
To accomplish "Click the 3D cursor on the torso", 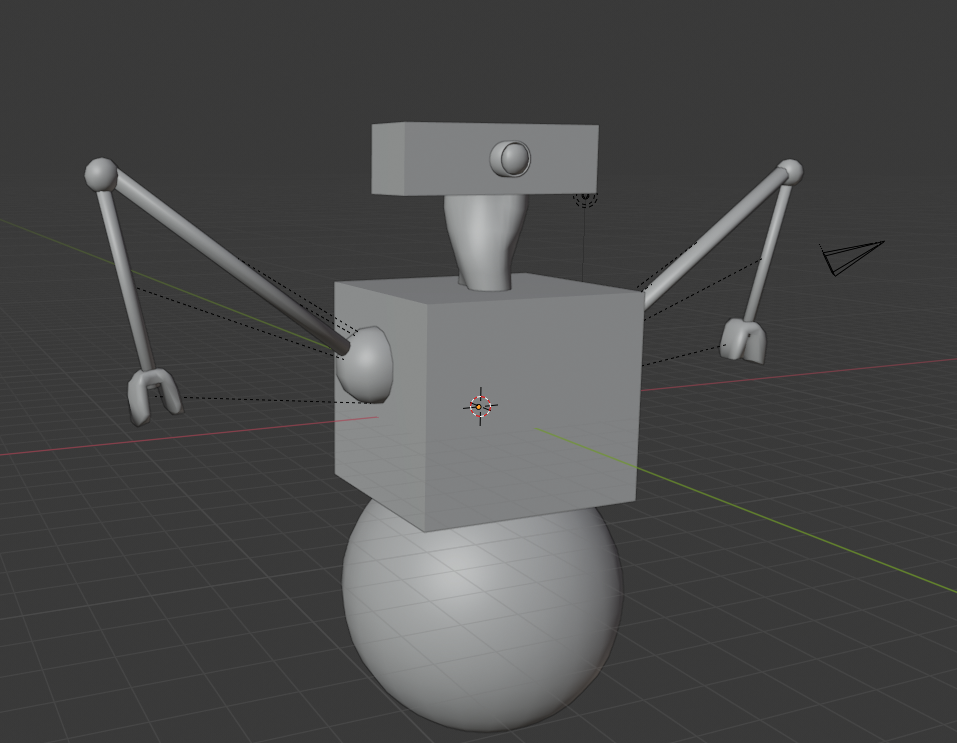I will (479, 407).
